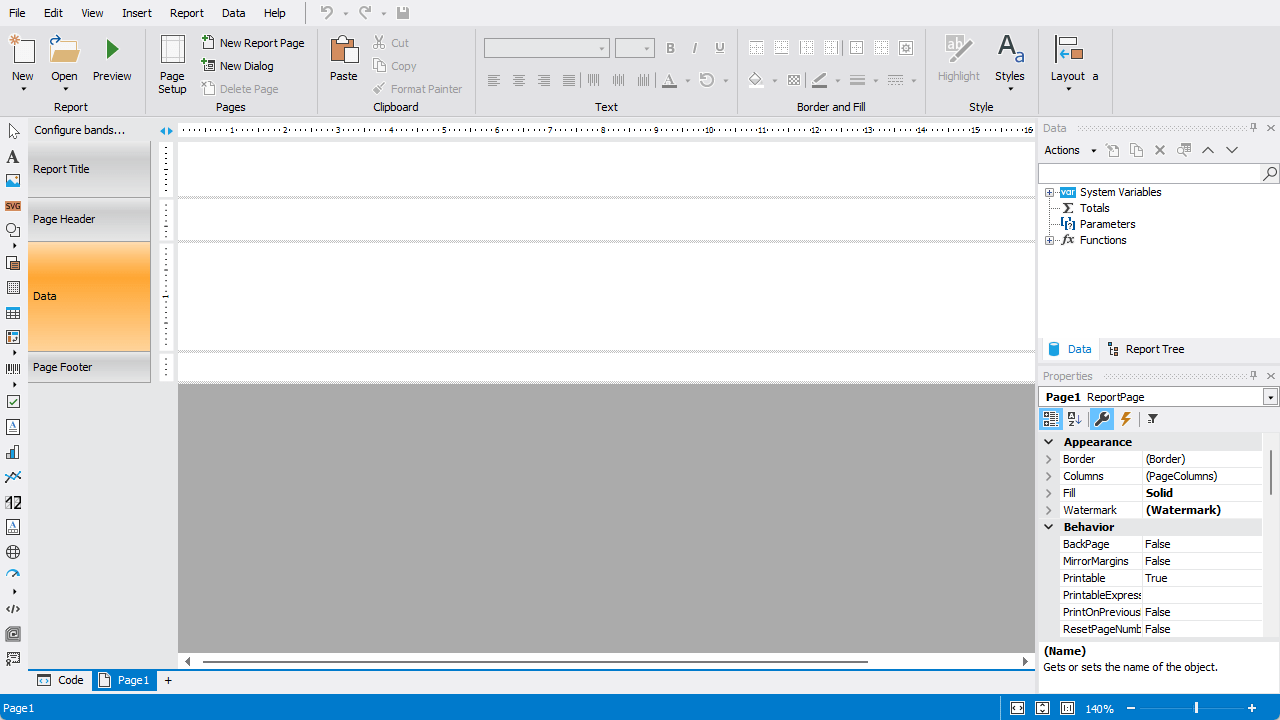This screenshot has width=1280, height=720.
Task: Click the Save disk icon
Action: 402,13
